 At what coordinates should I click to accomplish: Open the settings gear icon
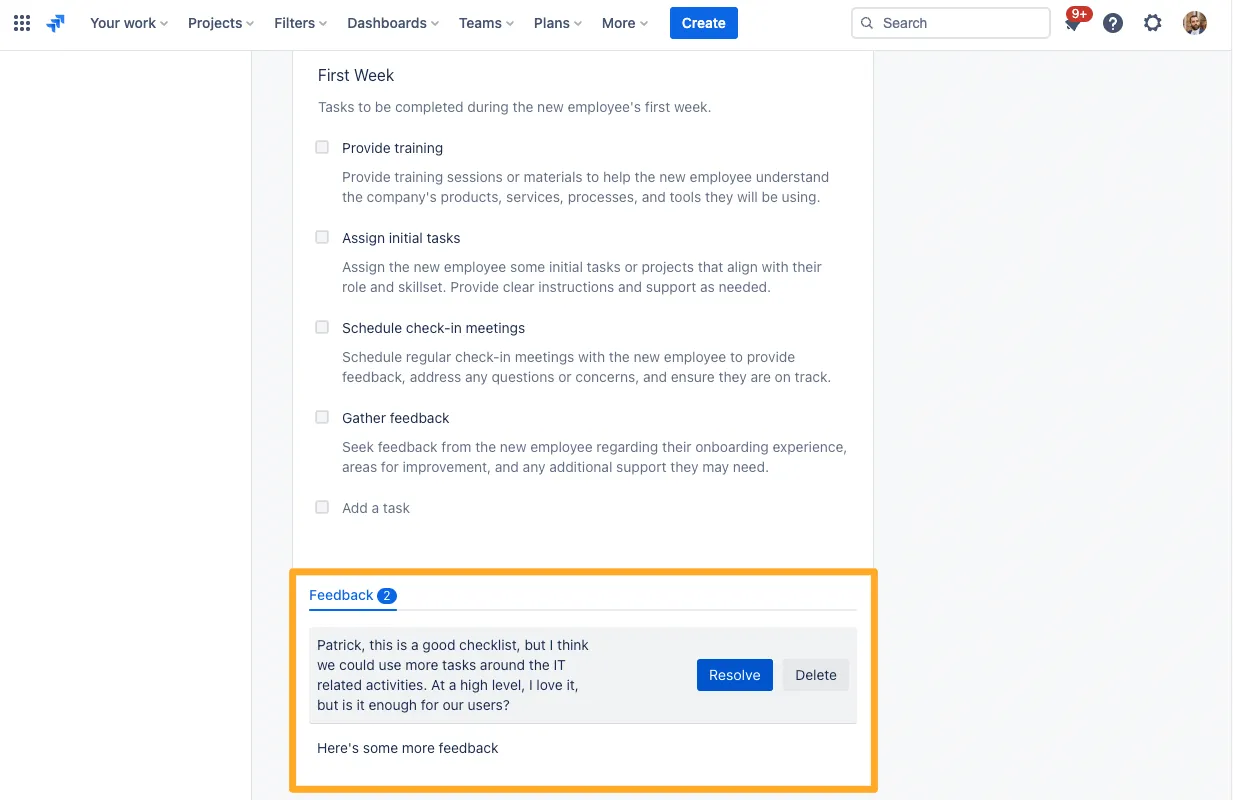[x=1153, y=23]
